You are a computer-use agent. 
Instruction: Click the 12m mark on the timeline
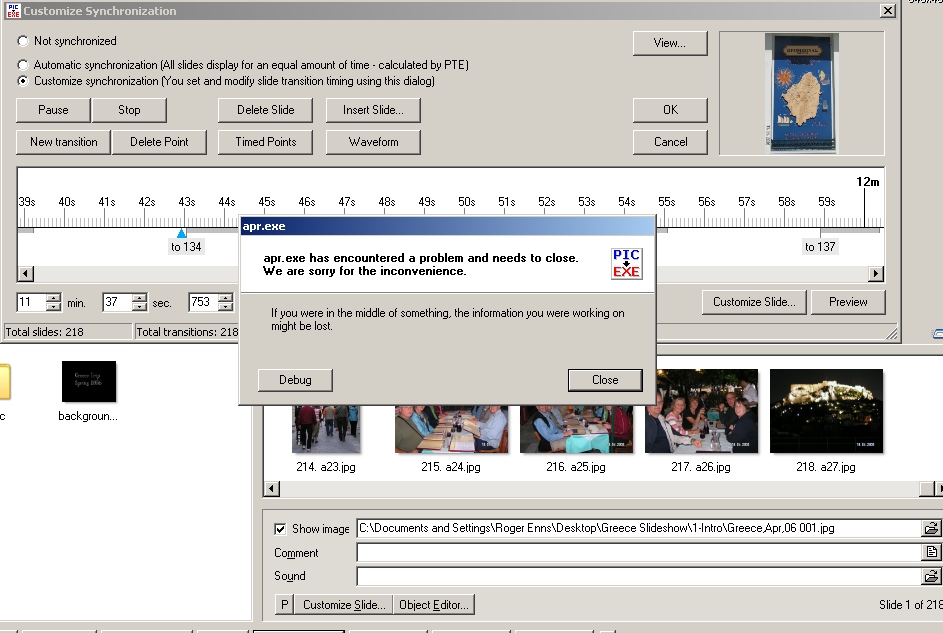[867, 182]
